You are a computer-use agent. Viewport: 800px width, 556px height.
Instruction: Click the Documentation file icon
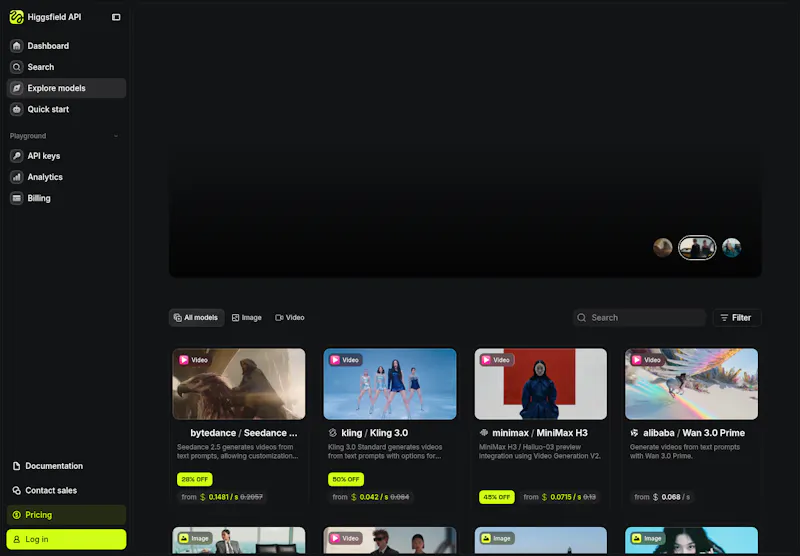[x=16, y=466]
